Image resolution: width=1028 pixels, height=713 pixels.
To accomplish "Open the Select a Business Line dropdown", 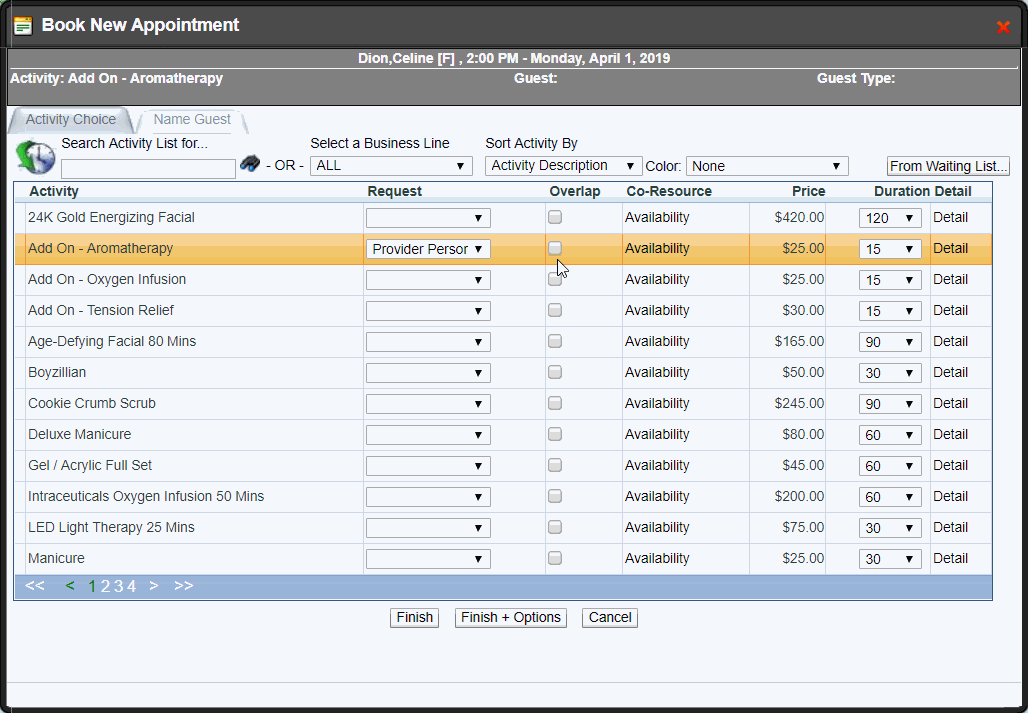I will pyautogui.click(x=391, y=166).
